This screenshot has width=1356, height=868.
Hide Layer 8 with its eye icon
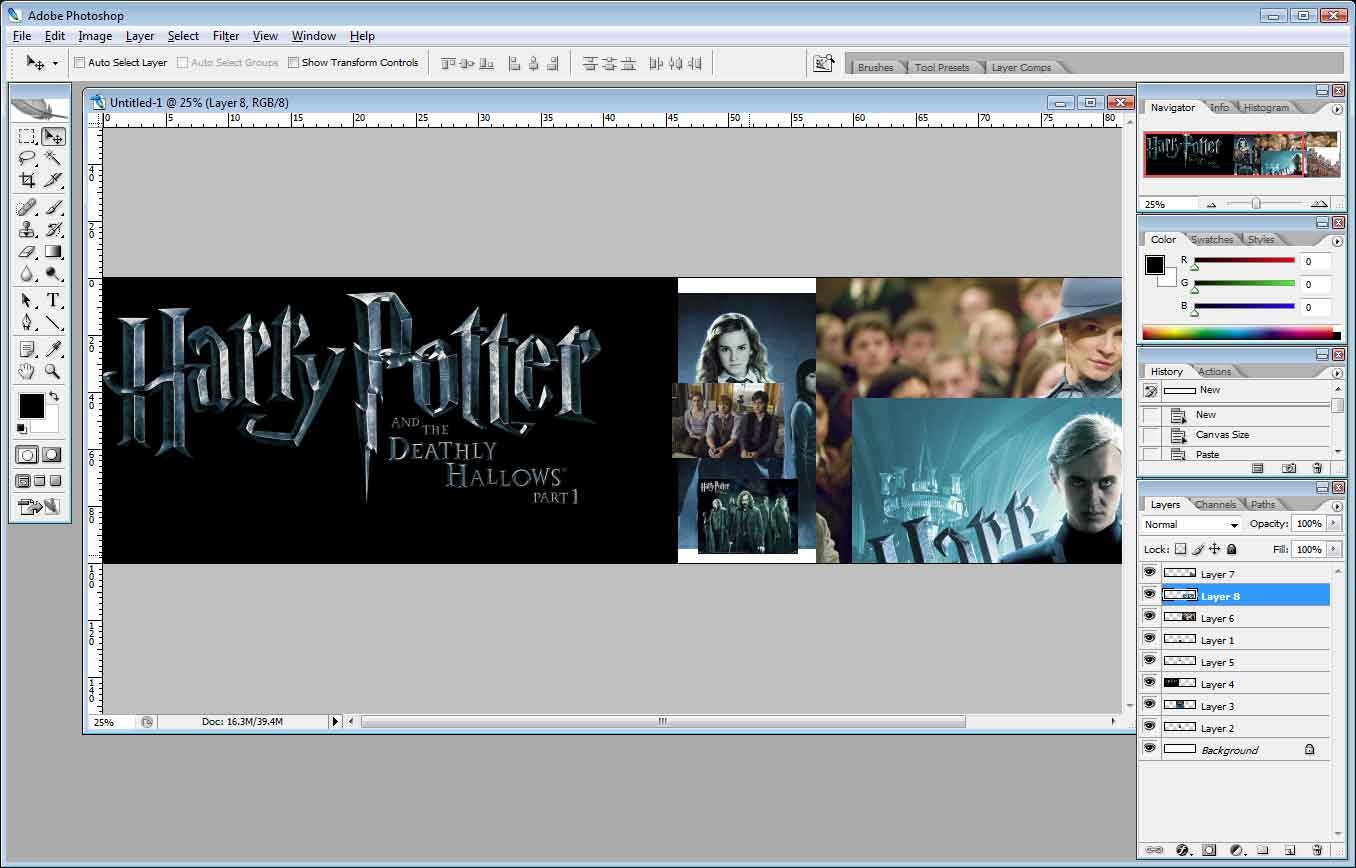[x=1149, y=595]
